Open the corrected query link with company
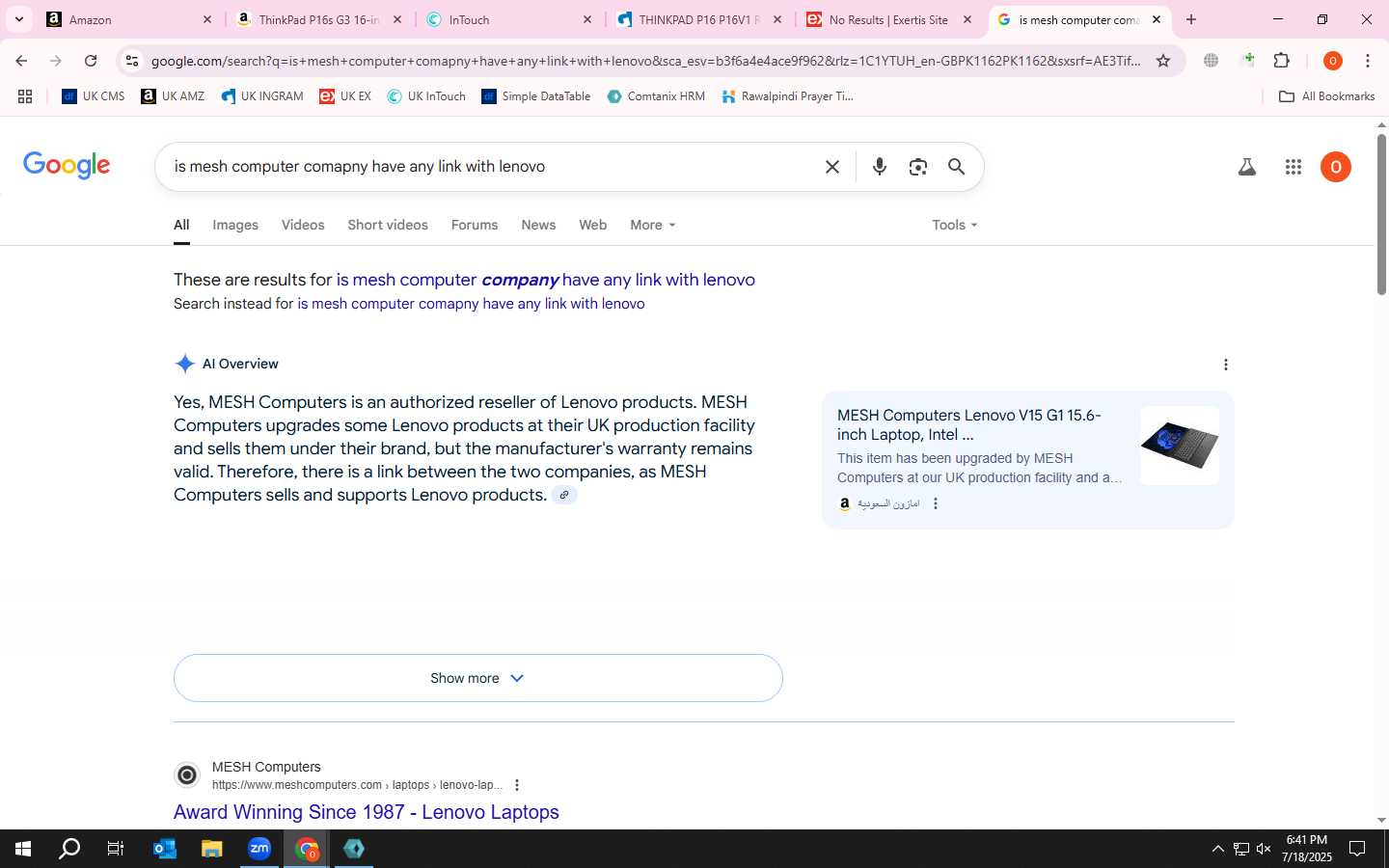This screenshot has height=868, width=1389. (x=546, y=280)
